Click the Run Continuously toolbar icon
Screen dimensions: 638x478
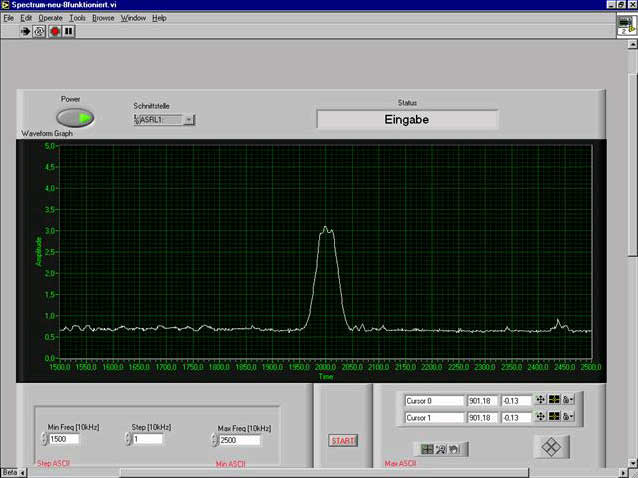tap(39, 32)
